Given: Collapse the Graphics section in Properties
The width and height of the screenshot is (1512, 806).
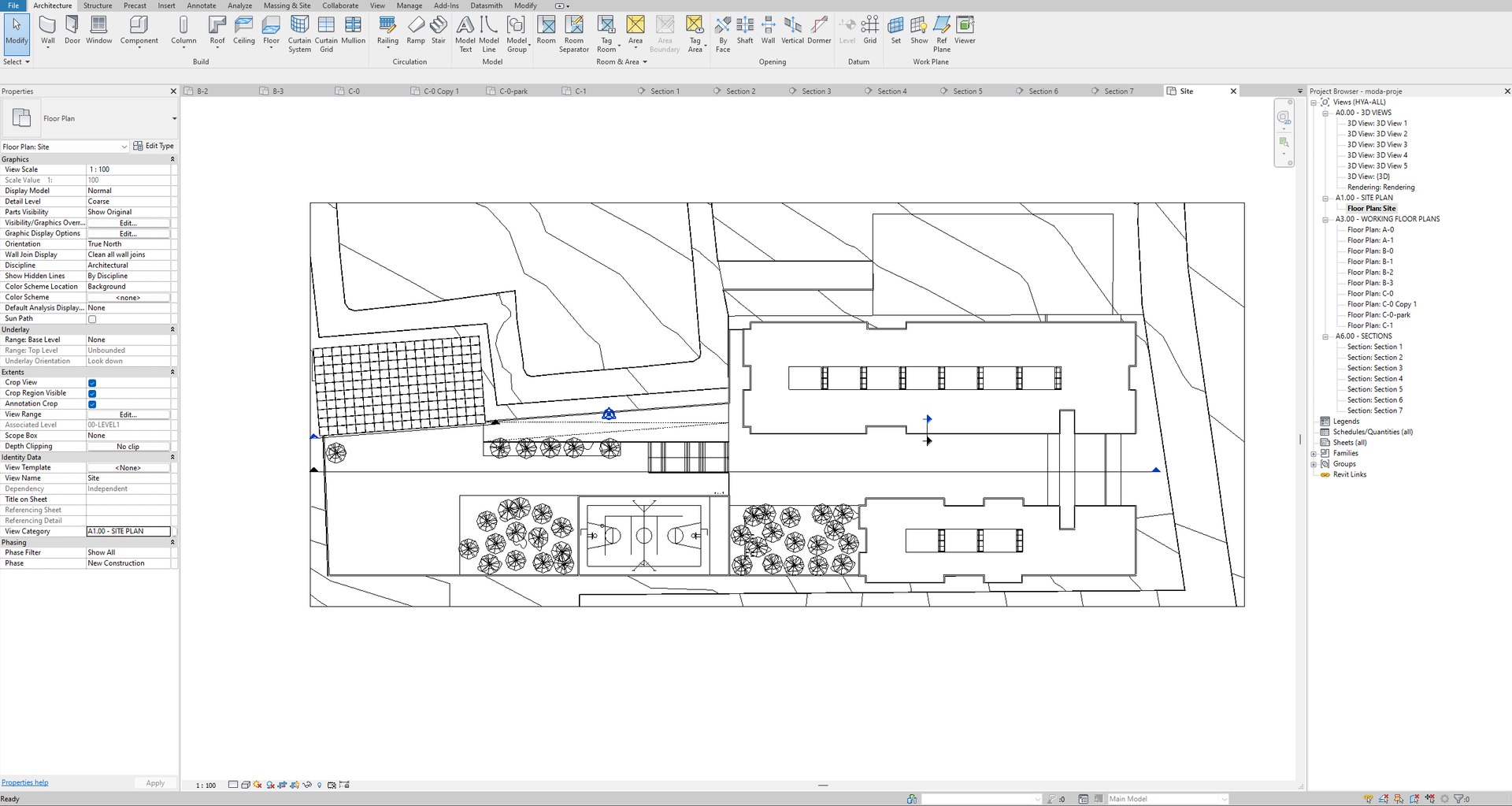Looking at the screenshot, I should click(172, 159).
